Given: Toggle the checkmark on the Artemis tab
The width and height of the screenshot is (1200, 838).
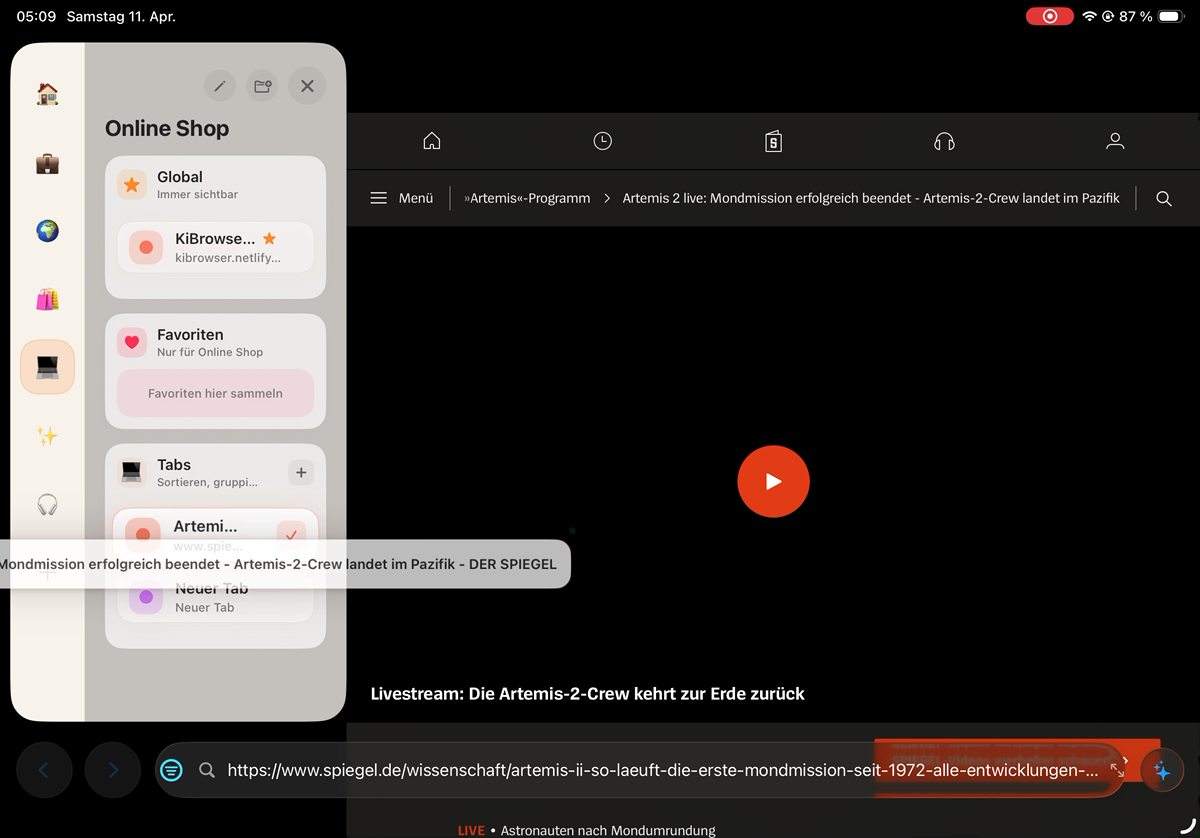Looking at the screenshot, I should pos(292,534).
